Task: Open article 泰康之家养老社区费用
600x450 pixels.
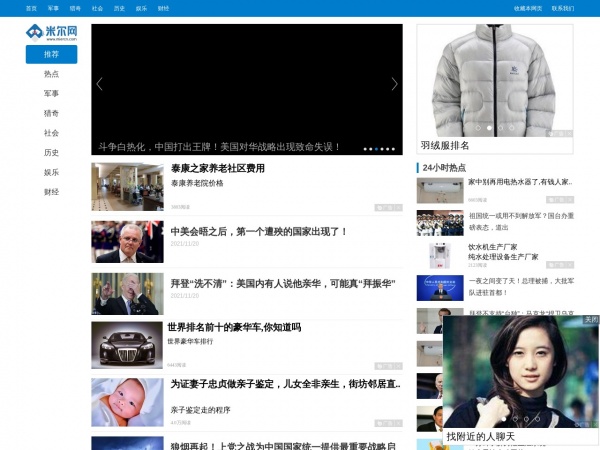Action: 218,168
